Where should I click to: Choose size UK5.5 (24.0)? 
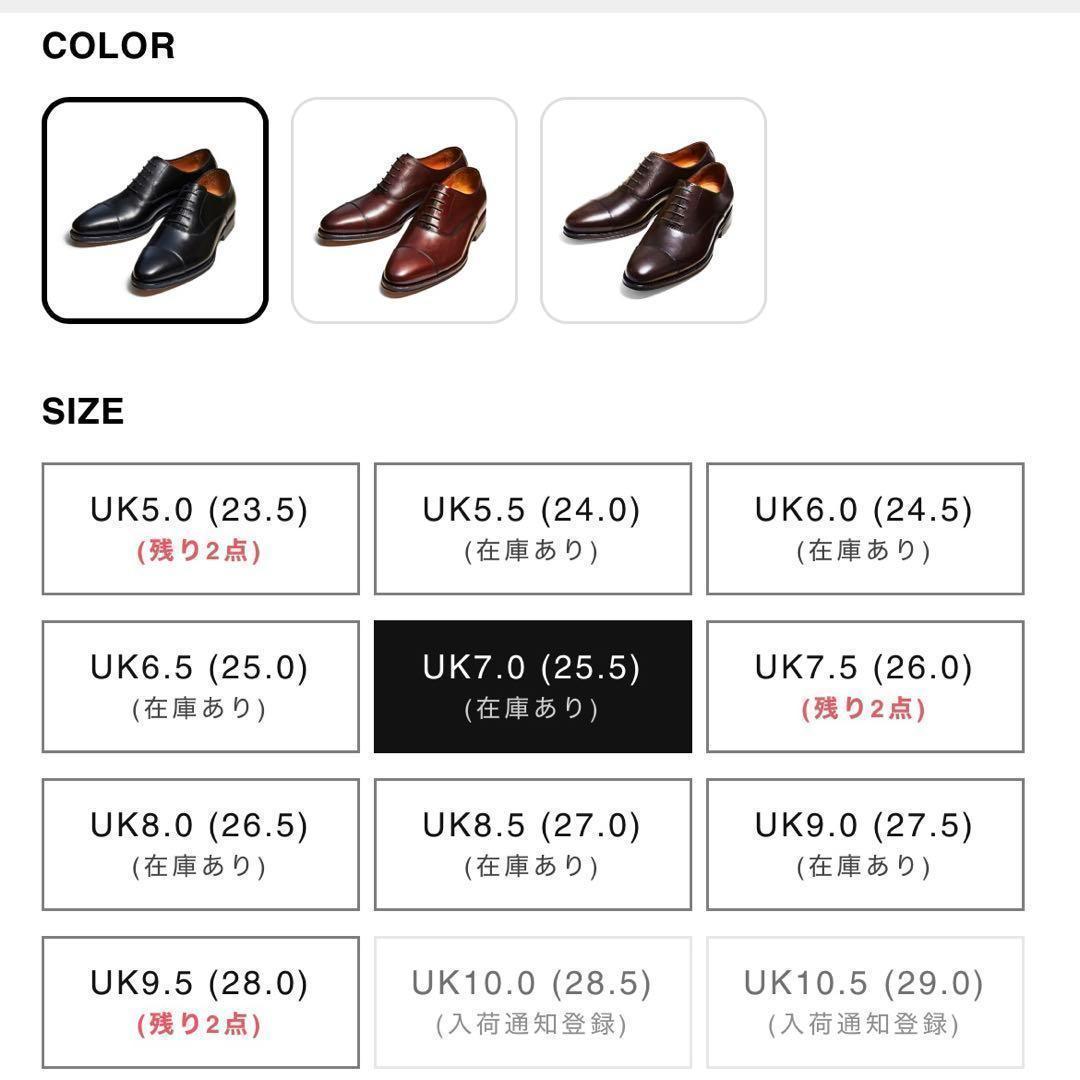531,528
